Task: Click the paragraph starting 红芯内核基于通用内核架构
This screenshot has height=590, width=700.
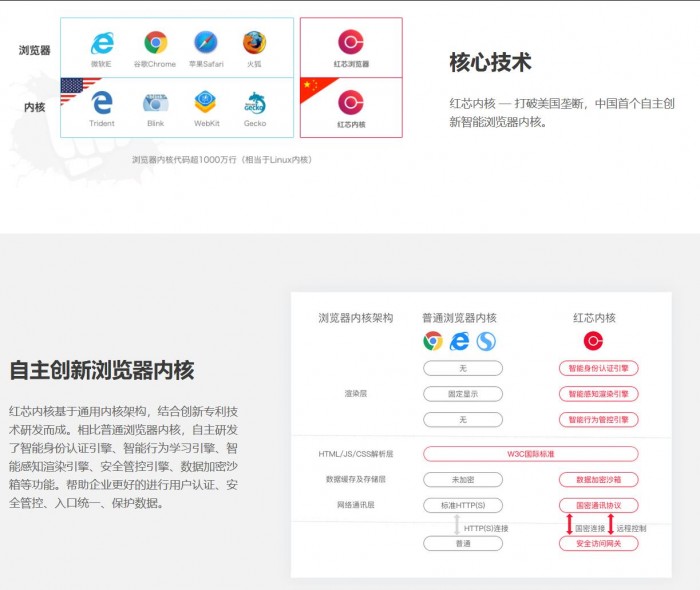Action: coord(123,457)
